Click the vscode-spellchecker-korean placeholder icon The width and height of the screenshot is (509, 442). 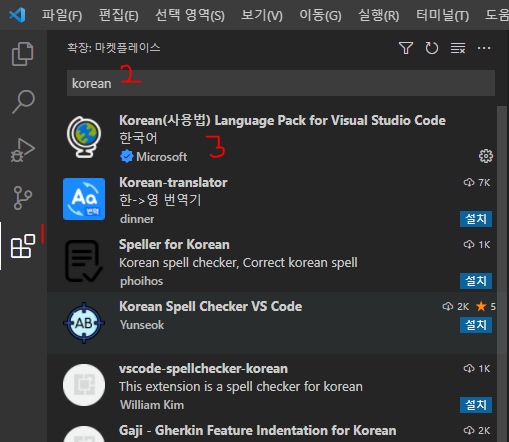84,385
